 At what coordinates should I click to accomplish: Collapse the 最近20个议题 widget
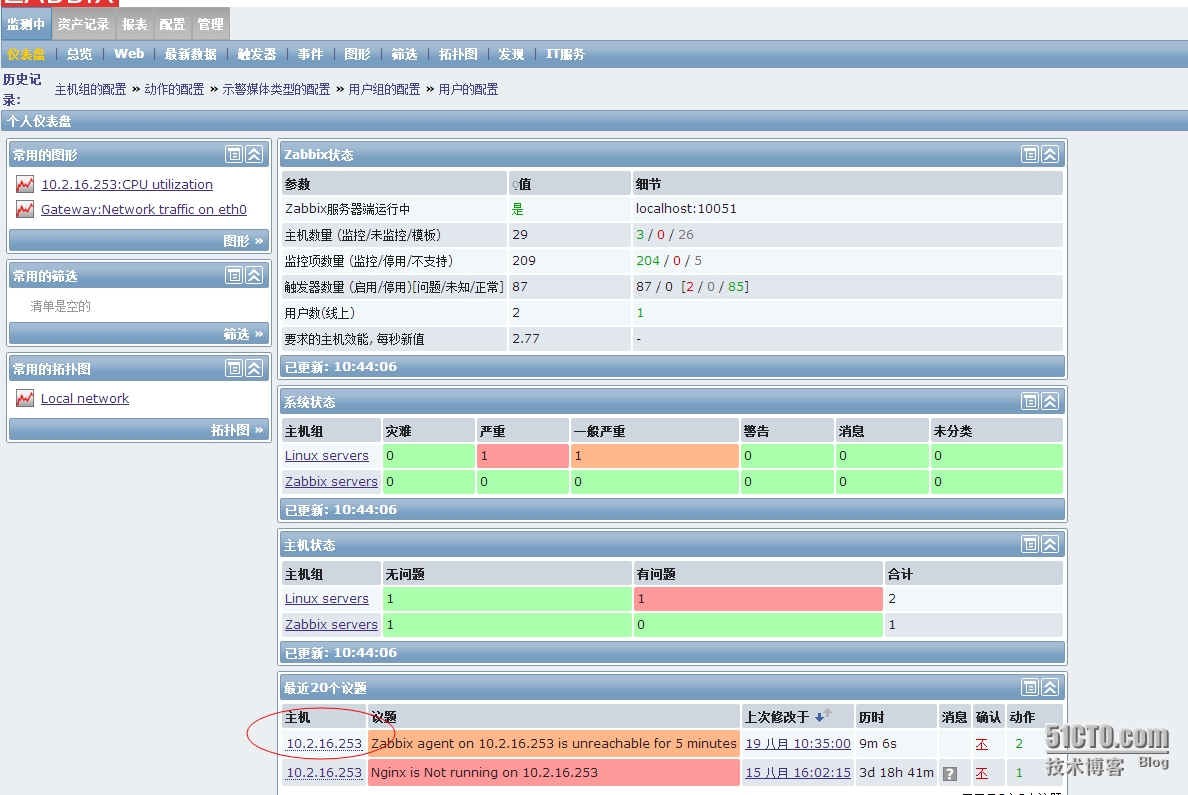point(1050,687)
